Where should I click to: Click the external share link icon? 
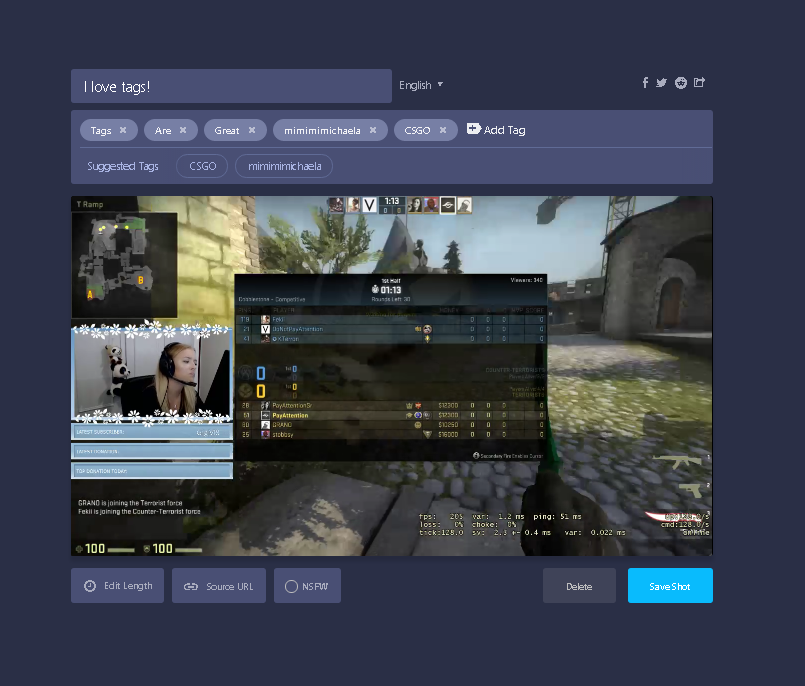(699, 82)
